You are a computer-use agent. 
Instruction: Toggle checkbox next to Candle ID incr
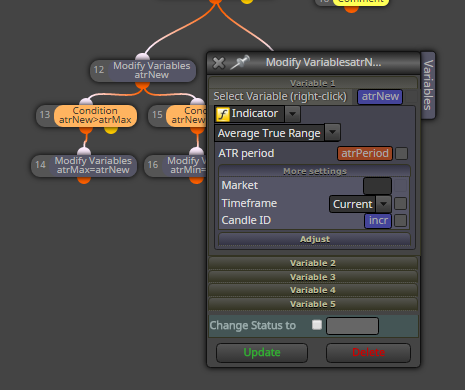[x=400, y=220]
